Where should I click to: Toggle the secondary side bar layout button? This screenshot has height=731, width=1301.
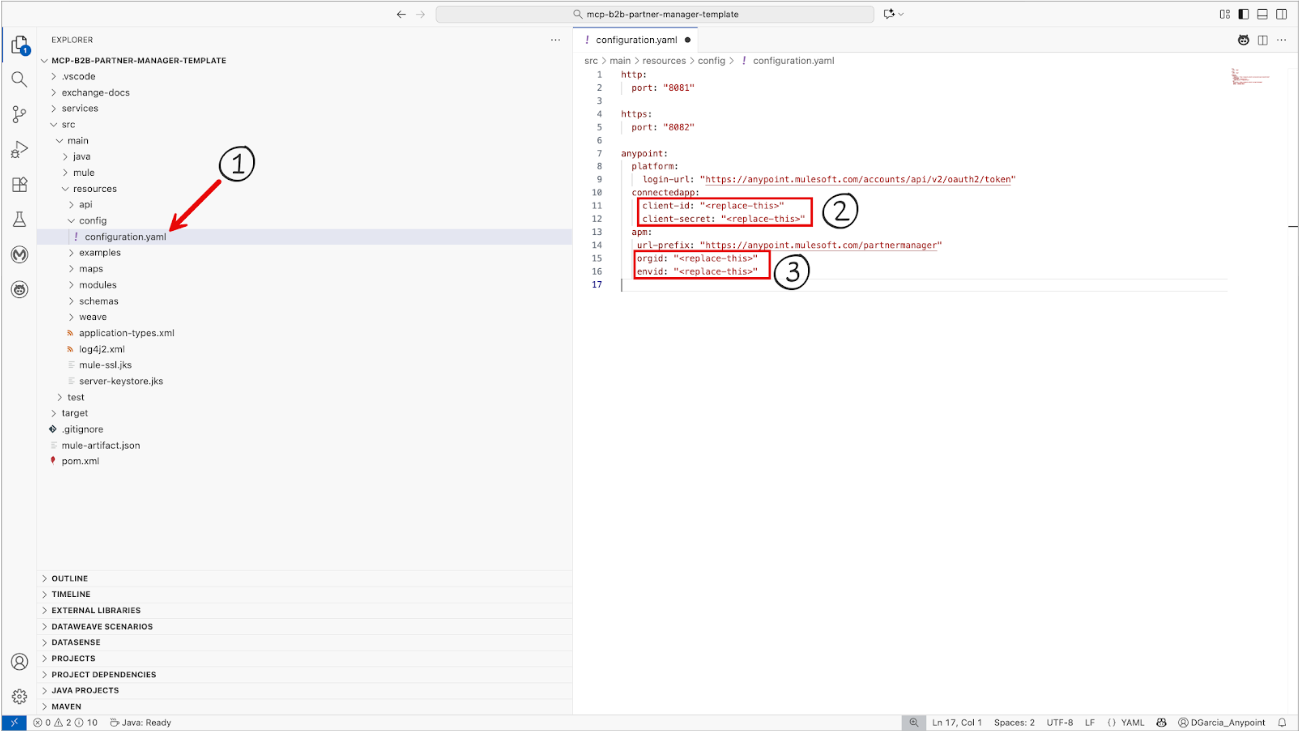pos(1282,14)
